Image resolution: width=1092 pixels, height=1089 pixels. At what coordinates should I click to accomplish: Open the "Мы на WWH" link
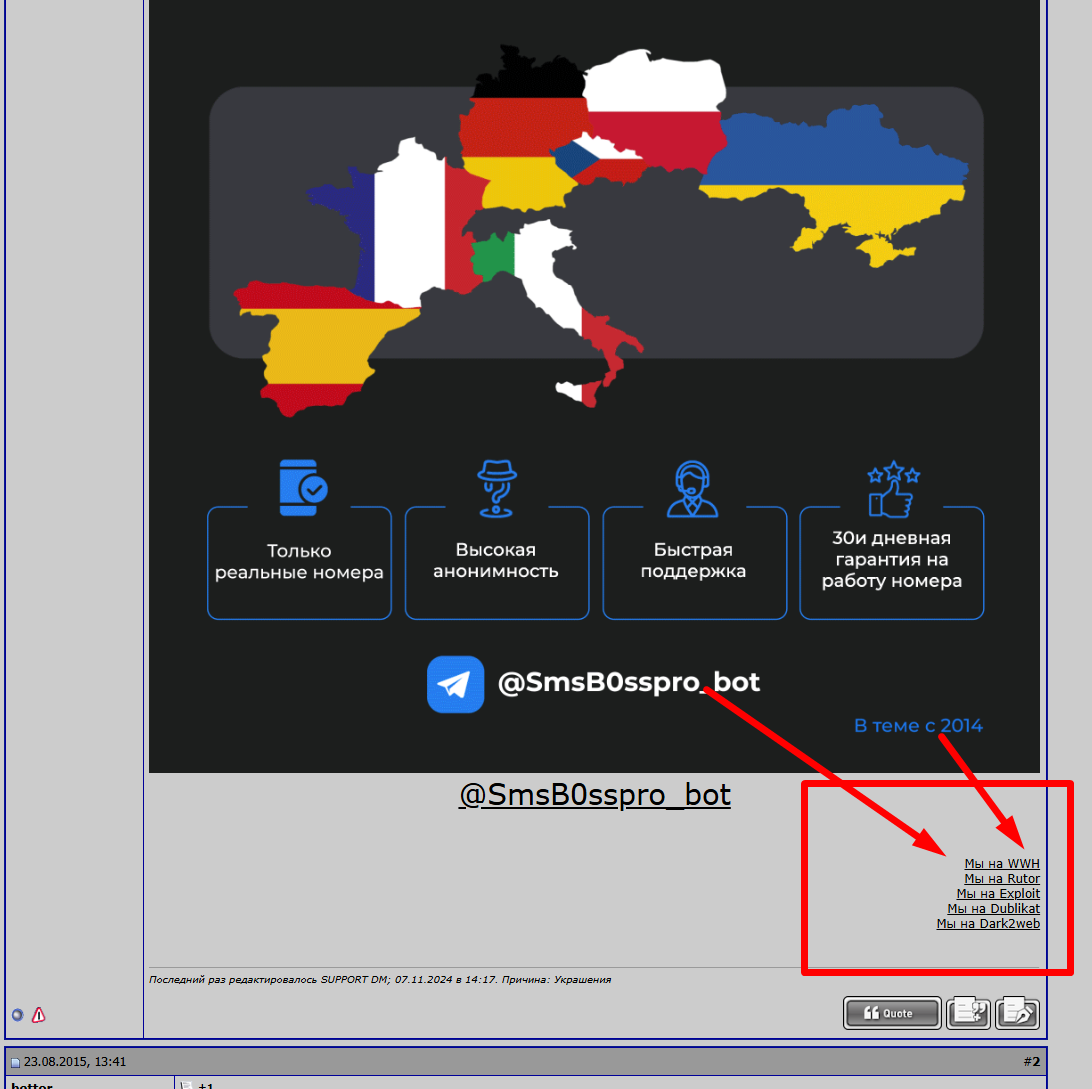point(1001,863)
